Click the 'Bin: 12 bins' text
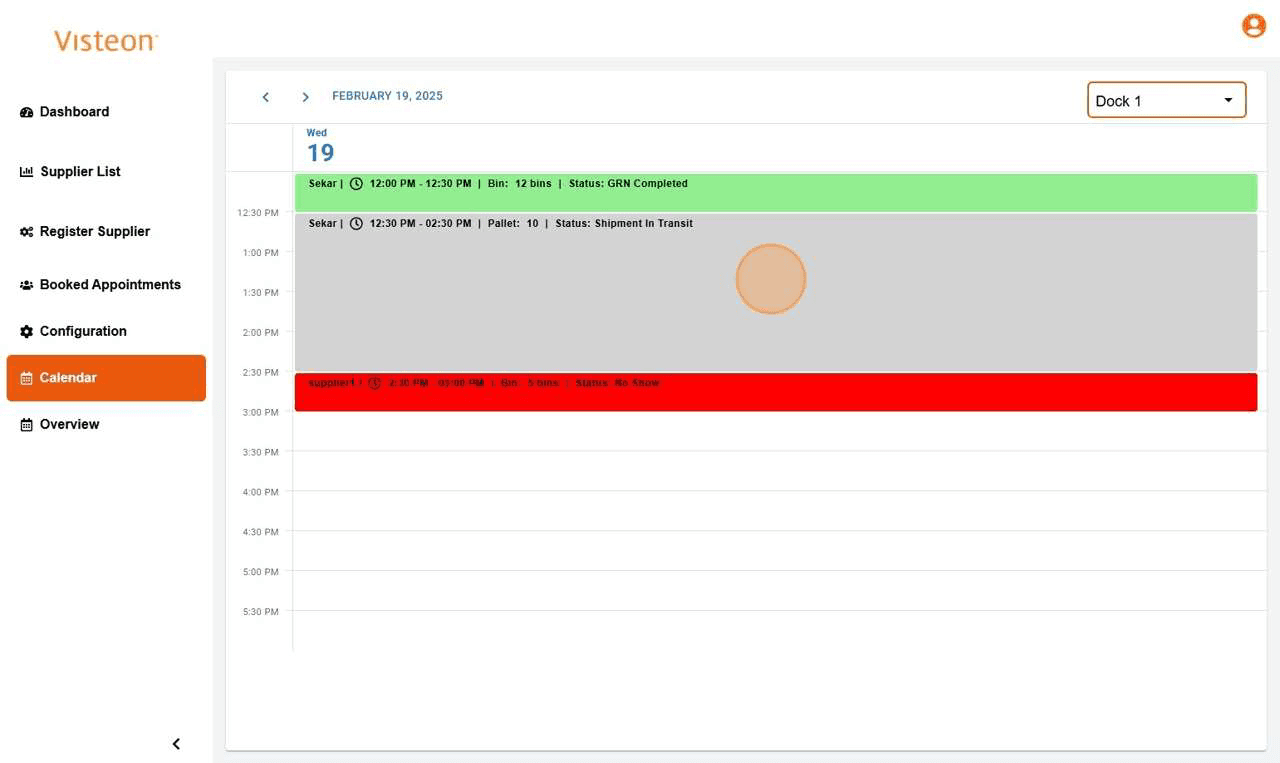Screen dimensions: 1280x763 coord(520,184)
